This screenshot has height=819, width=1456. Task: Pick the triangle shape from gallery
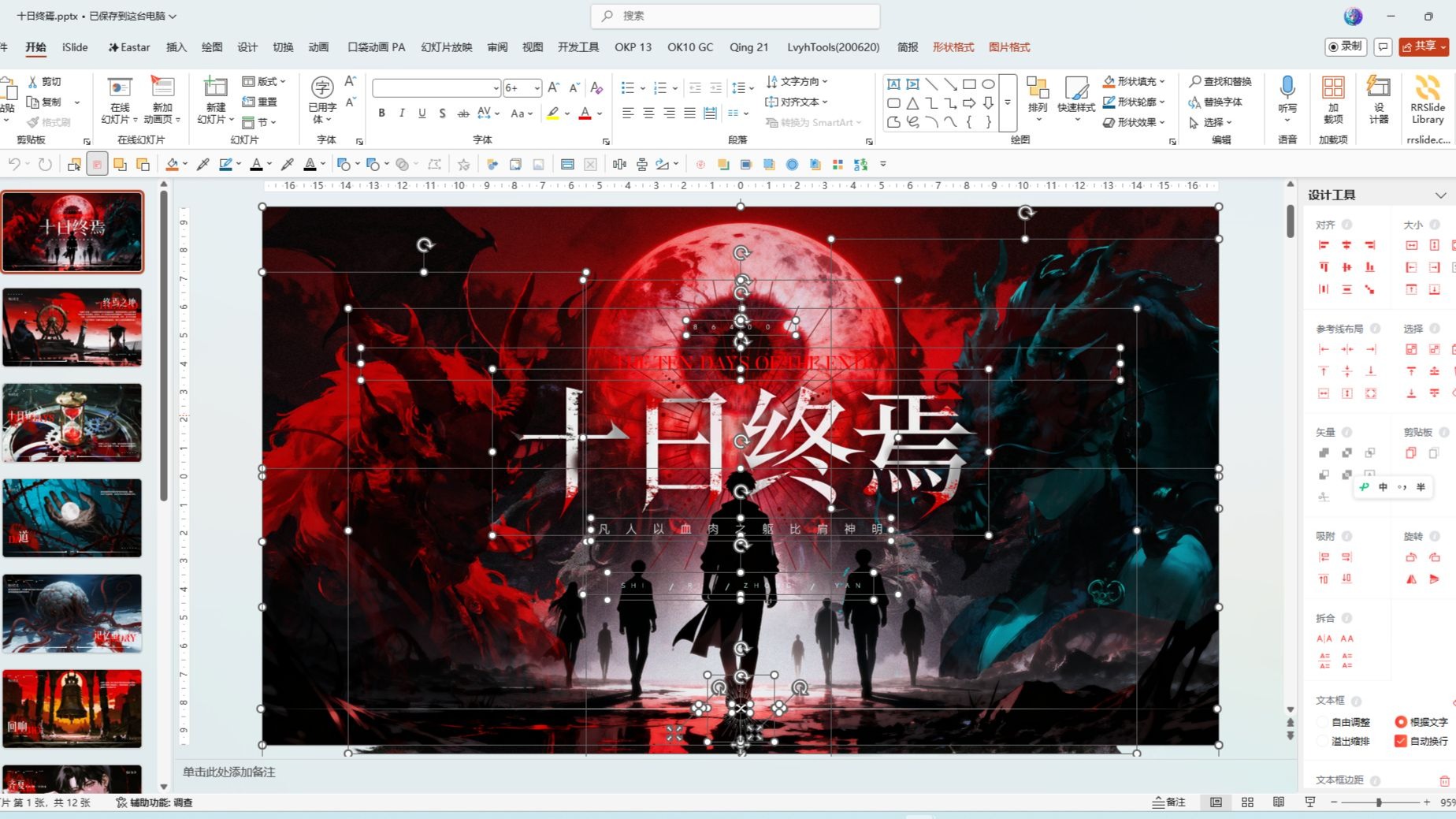click(x=912, y=103)
